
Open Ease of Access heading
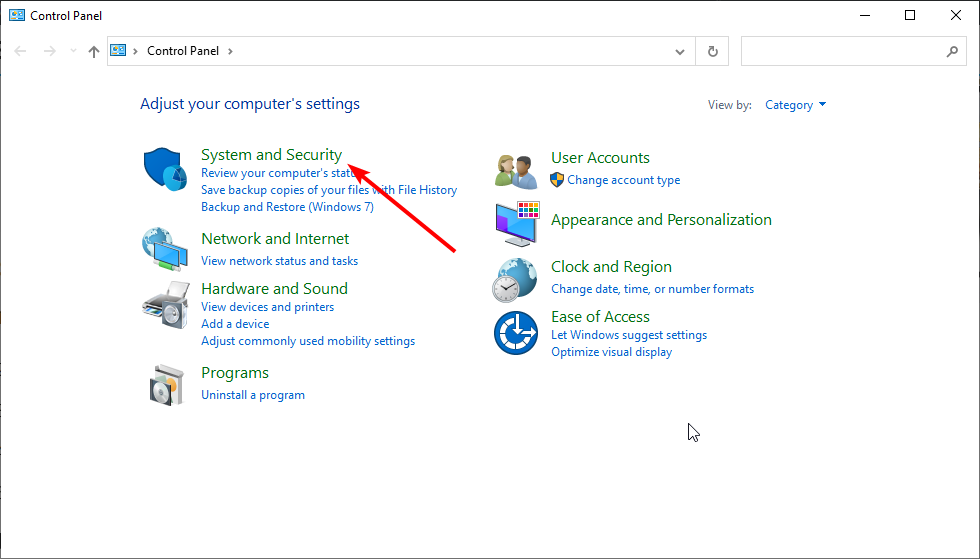click(x=601, y=317)
